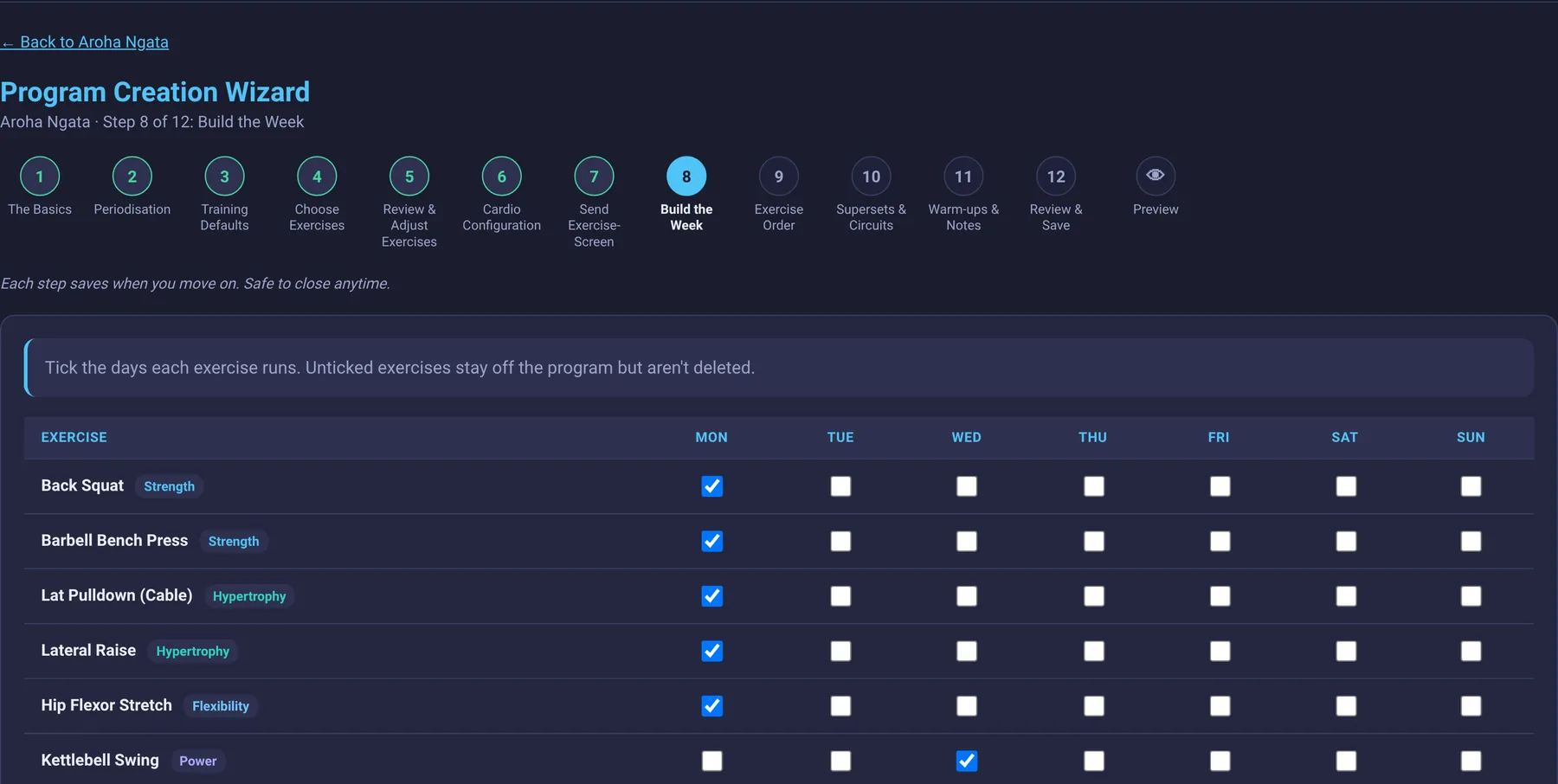
Task: Click the Program Creation Wizard heading
Action: click(x=155, y=92)
